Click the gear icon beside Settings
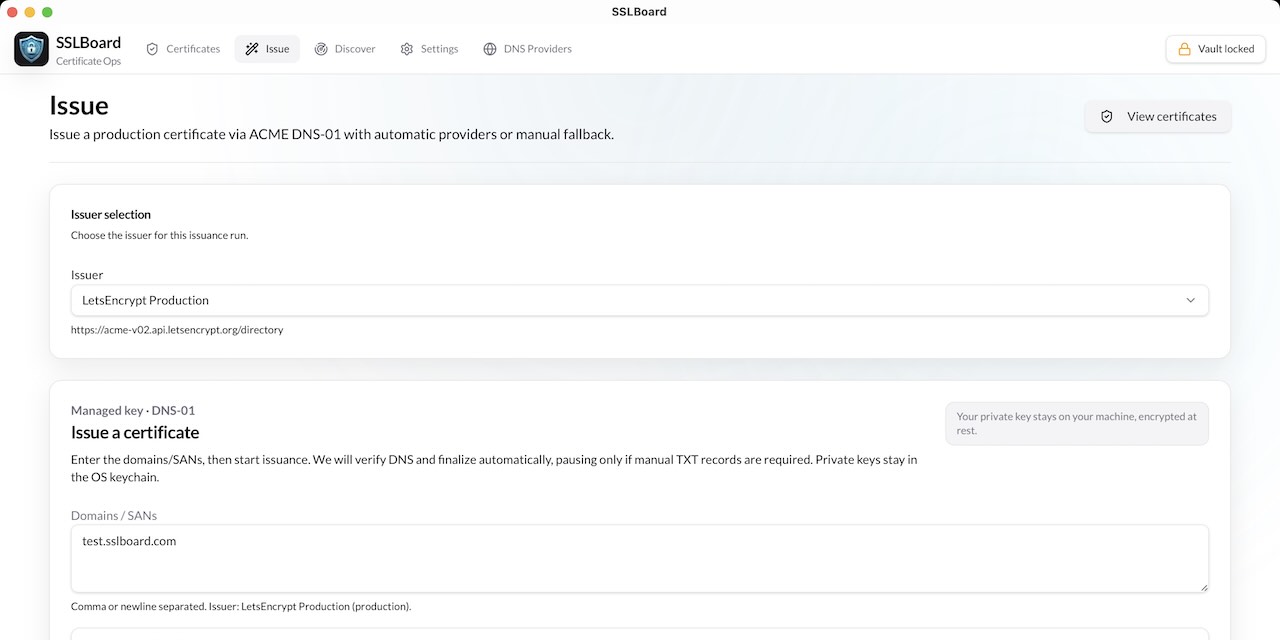 [407, 49]
